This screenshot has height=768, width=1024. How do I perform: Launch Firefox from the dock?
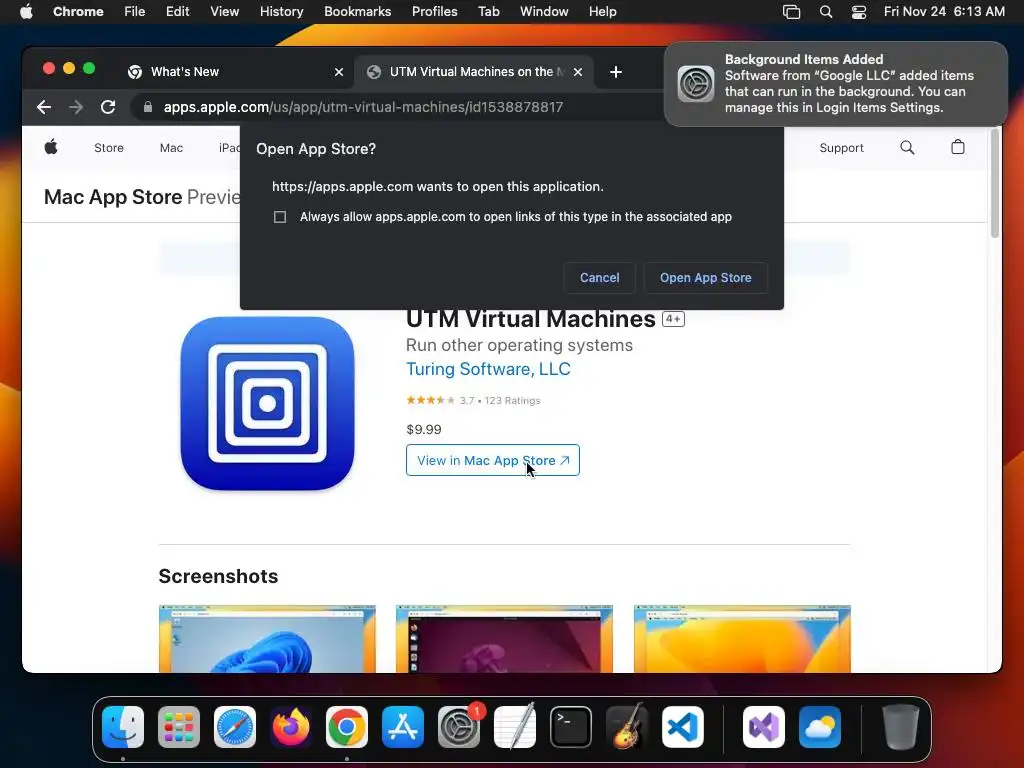pos(291,727)
